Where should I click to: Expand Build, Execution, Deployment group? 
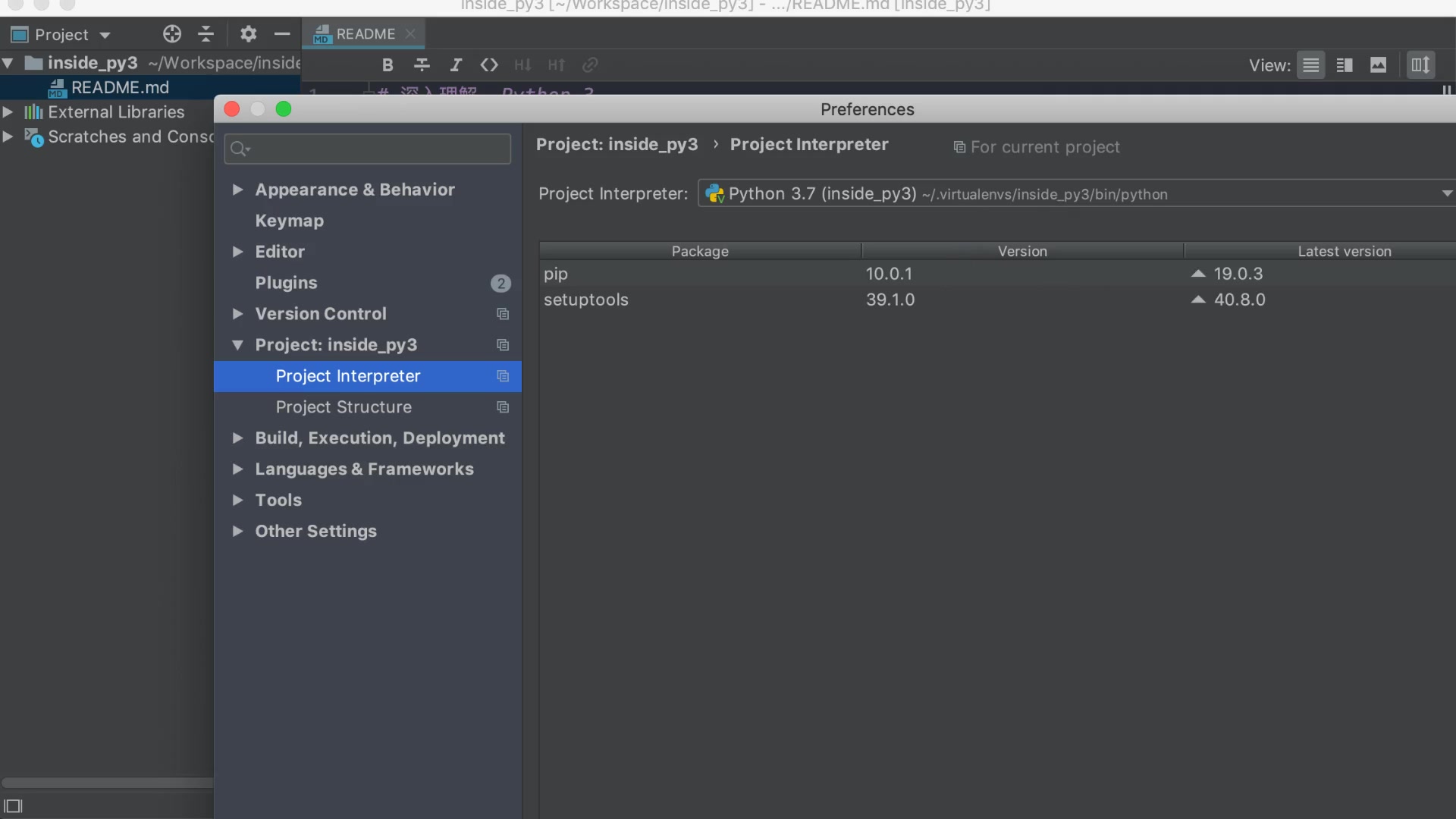[237, 438]
